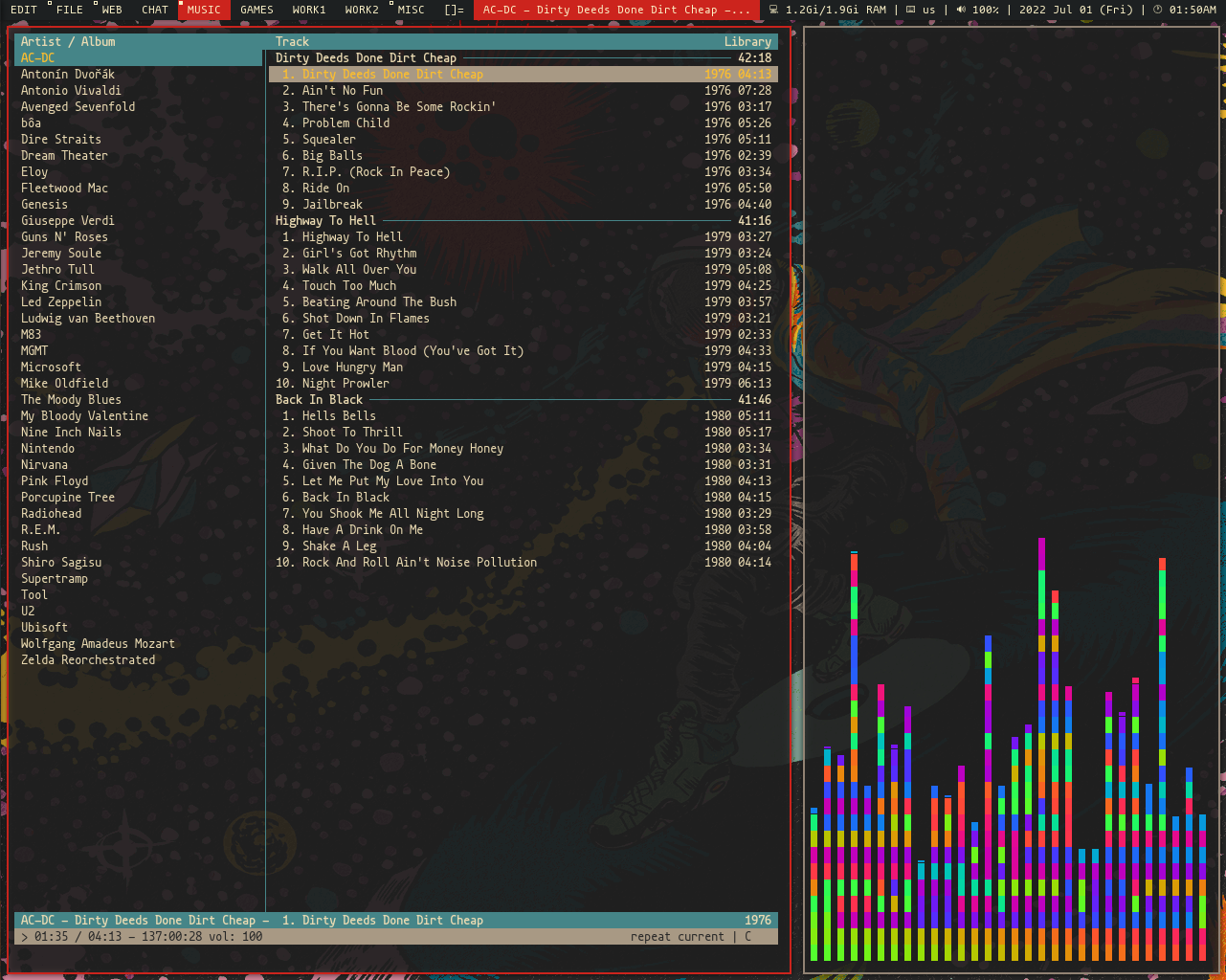Select artist Antonín Dvořák
Screen dimensions: 1226x980
(139, 75)
